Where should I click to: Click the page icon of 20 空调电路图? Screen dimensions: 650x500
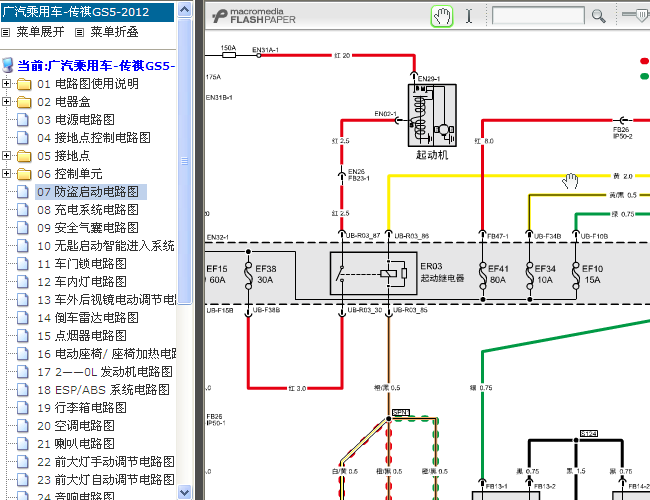(23, 426)
